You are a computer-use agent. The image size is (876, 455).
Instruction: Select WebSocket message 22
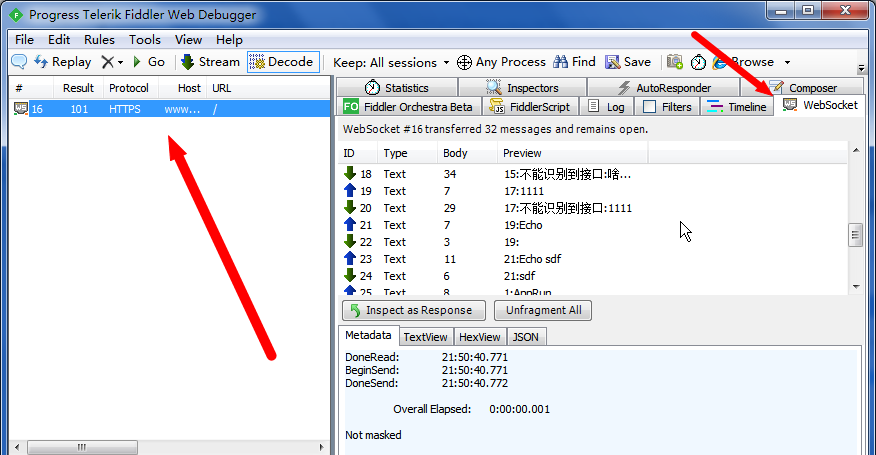pyautogui.click(x=592, y=242)
